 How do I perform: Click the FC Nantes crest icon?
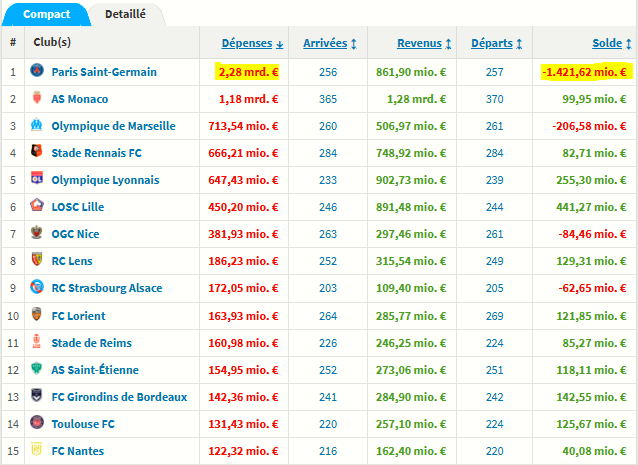37,449
